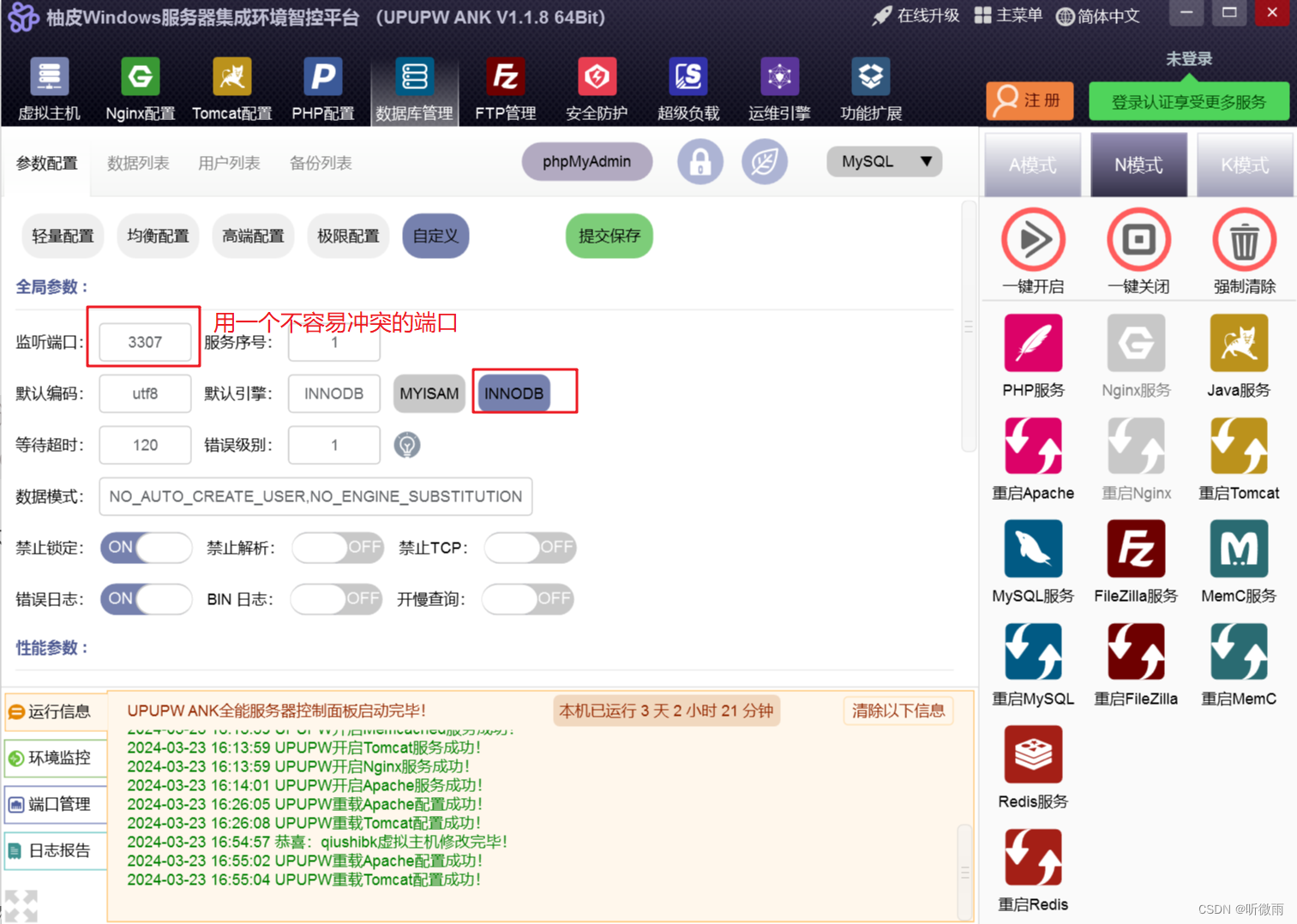This screenshot has width=1297, height=924.
Task: Open 超级负载 load section
Action: 688,89
